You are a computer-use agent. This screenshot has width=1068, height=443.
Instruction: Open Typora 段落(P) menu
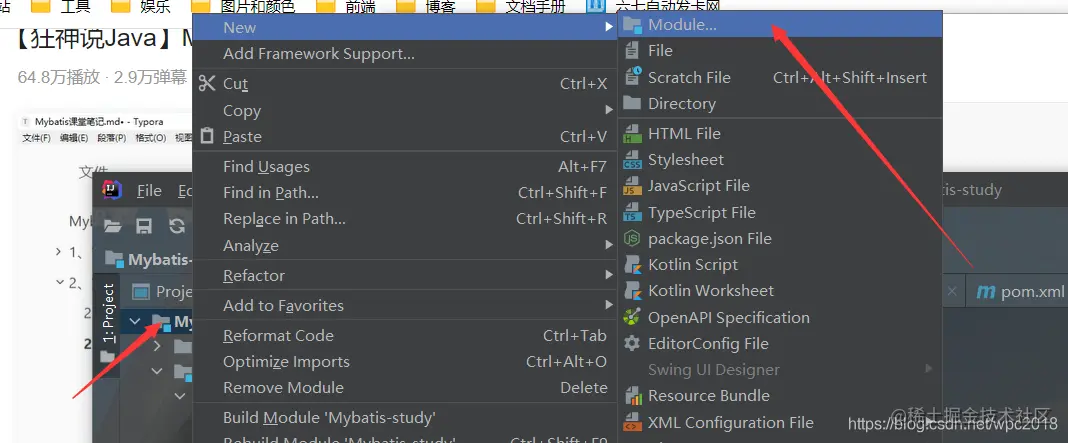click(x=111, y=138)
